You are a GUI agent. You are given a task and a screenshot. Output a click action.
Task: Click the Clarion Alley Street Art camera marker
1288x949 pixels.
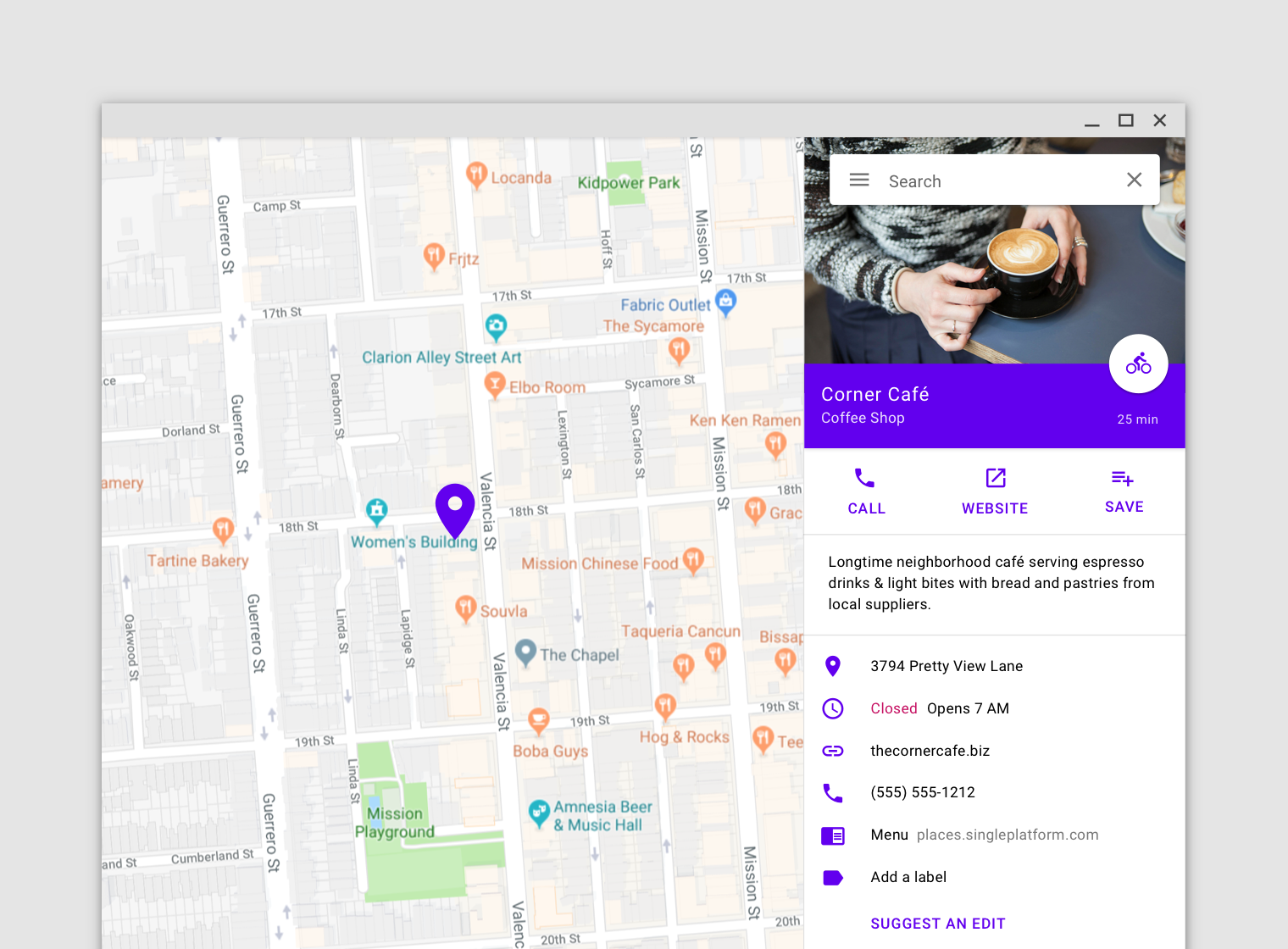click(496, 327)
